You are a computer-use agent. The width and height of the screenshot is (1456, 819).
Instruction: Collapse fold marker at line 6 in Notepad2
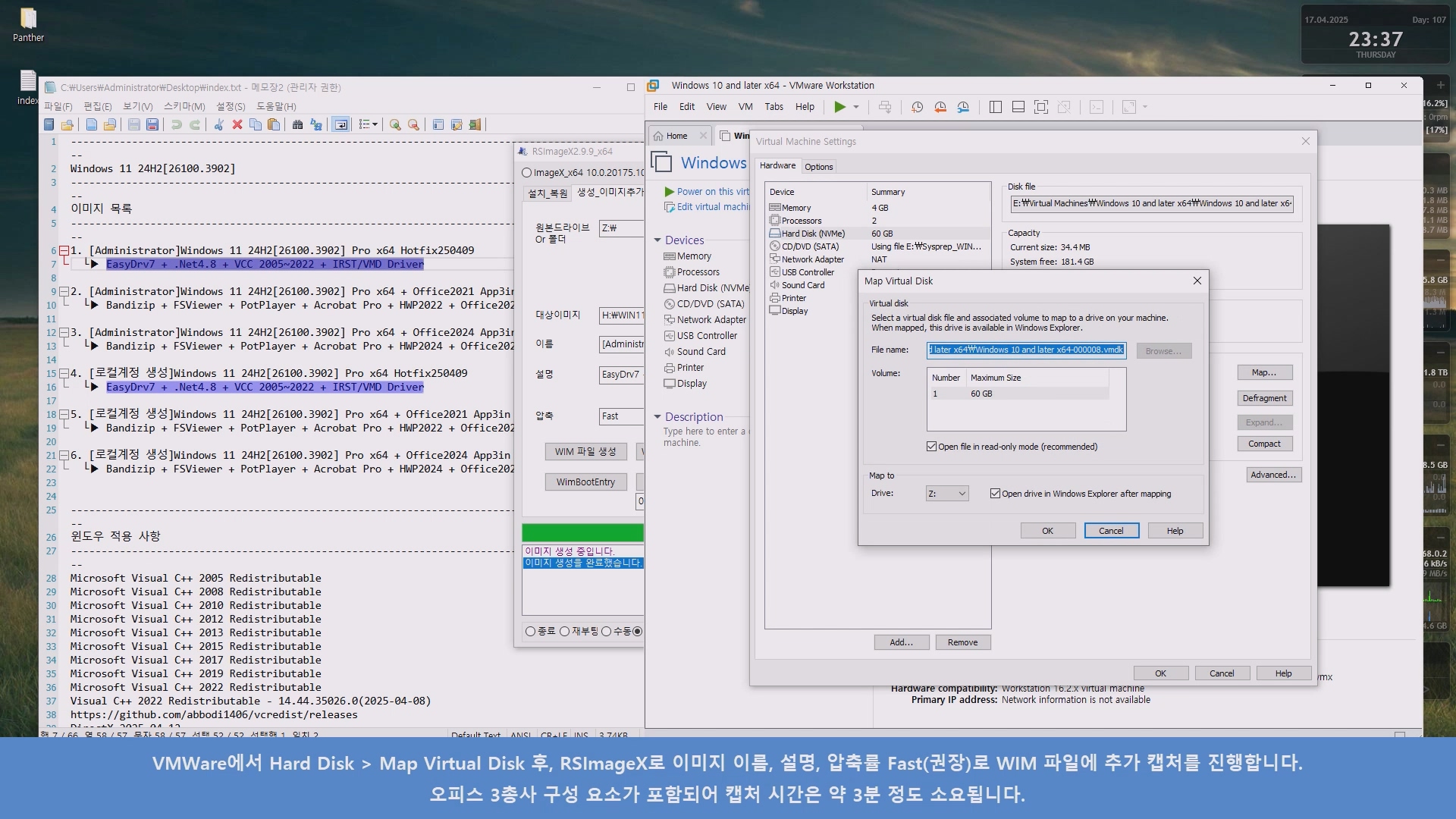[64, 250]
